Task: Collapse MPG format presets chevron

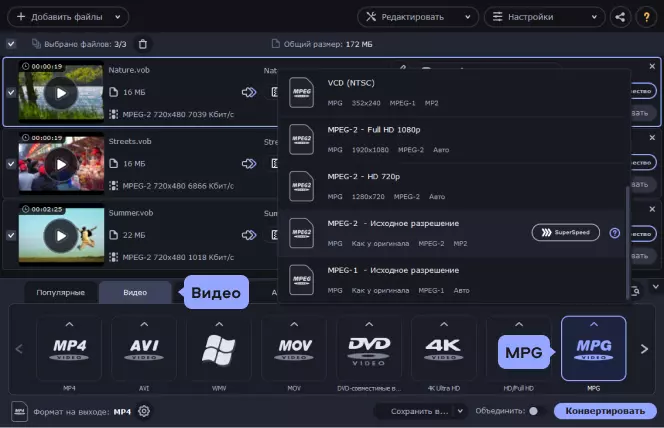Action: [x=594, y=325]
